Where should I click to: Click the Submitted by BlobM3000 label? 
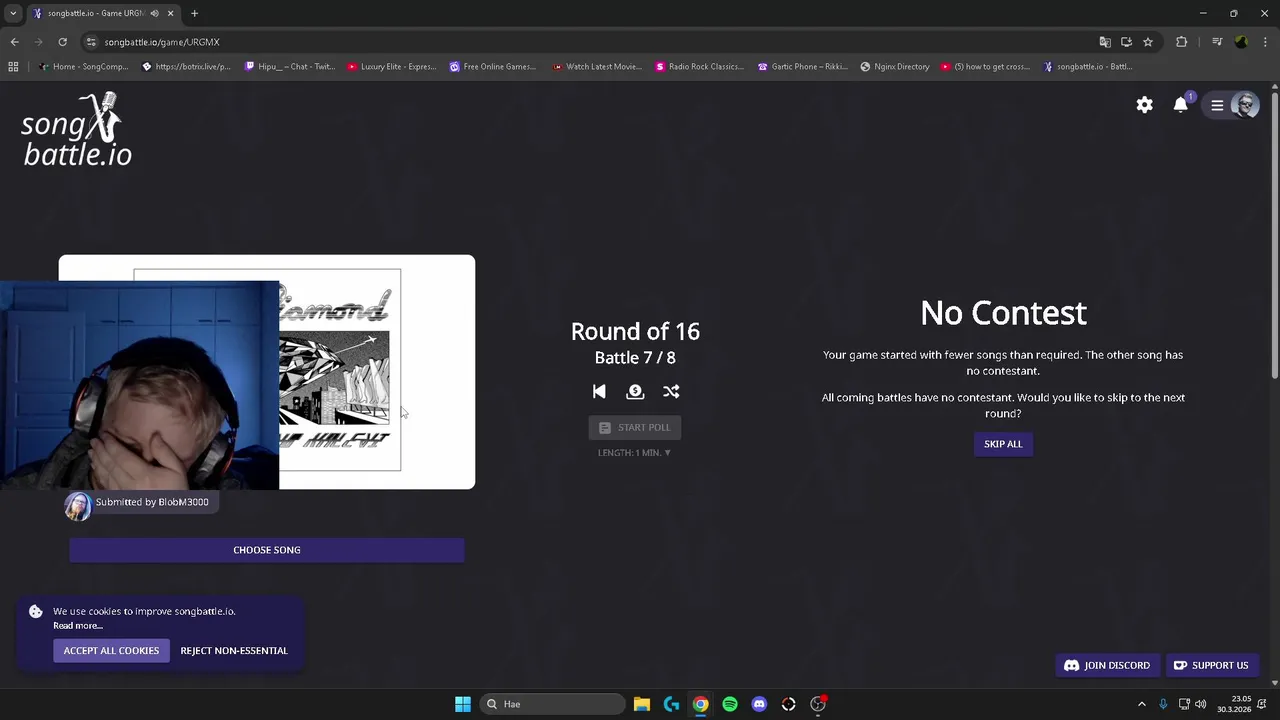click(x=152, y=502)
